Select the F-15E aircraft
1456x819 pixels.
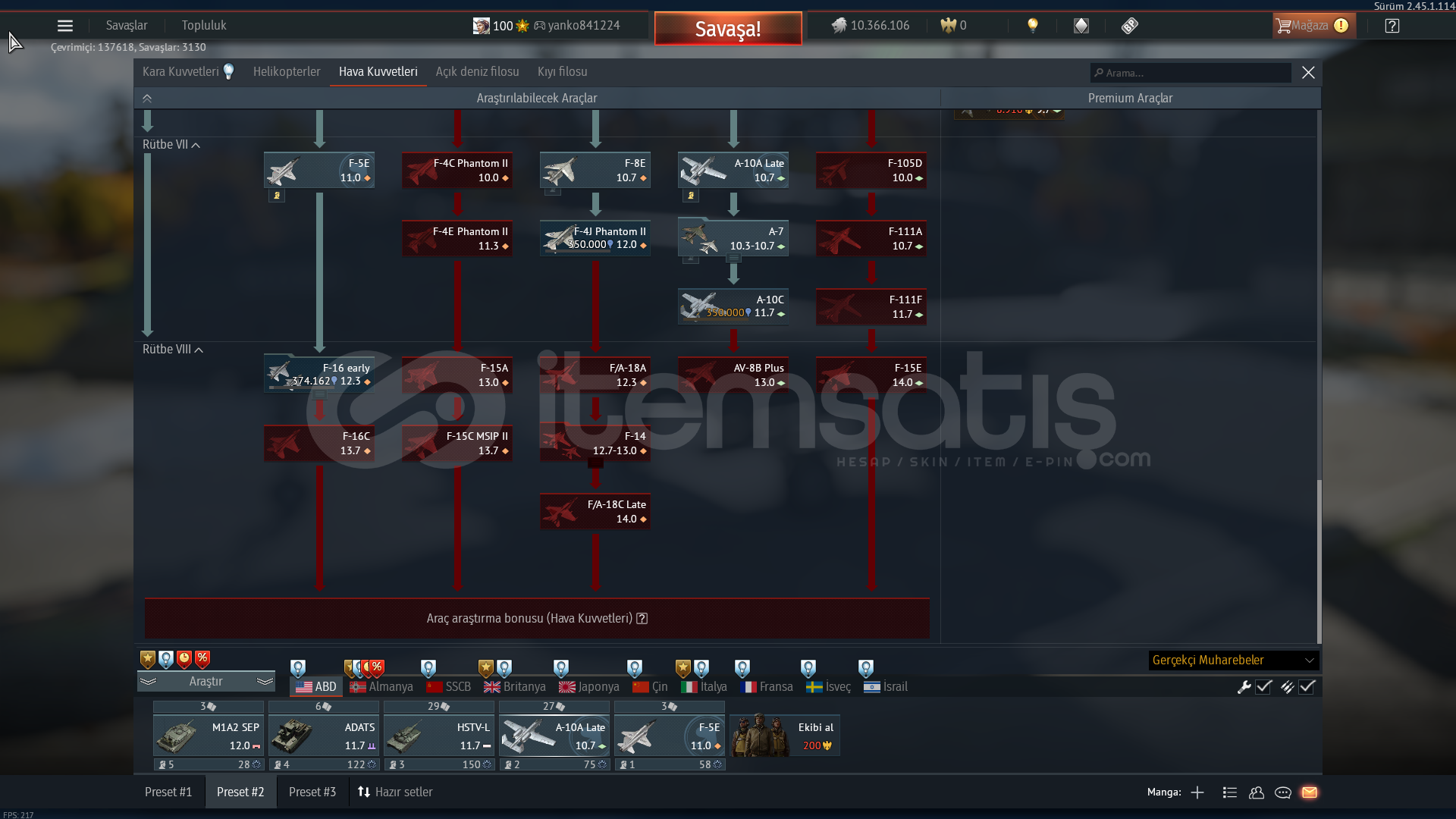point(871,375)
